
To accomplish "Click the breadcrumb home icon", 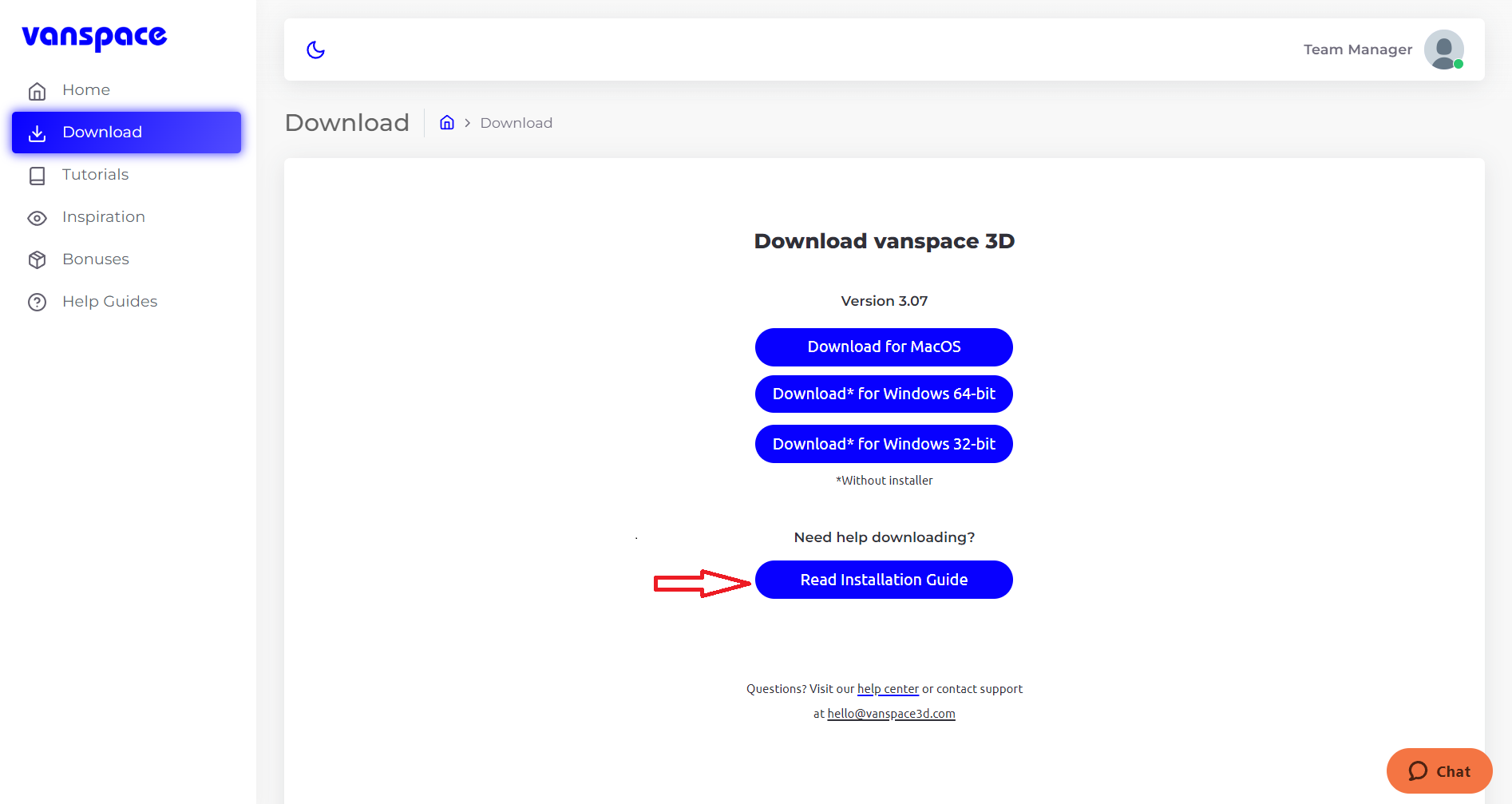I will 447,122.
